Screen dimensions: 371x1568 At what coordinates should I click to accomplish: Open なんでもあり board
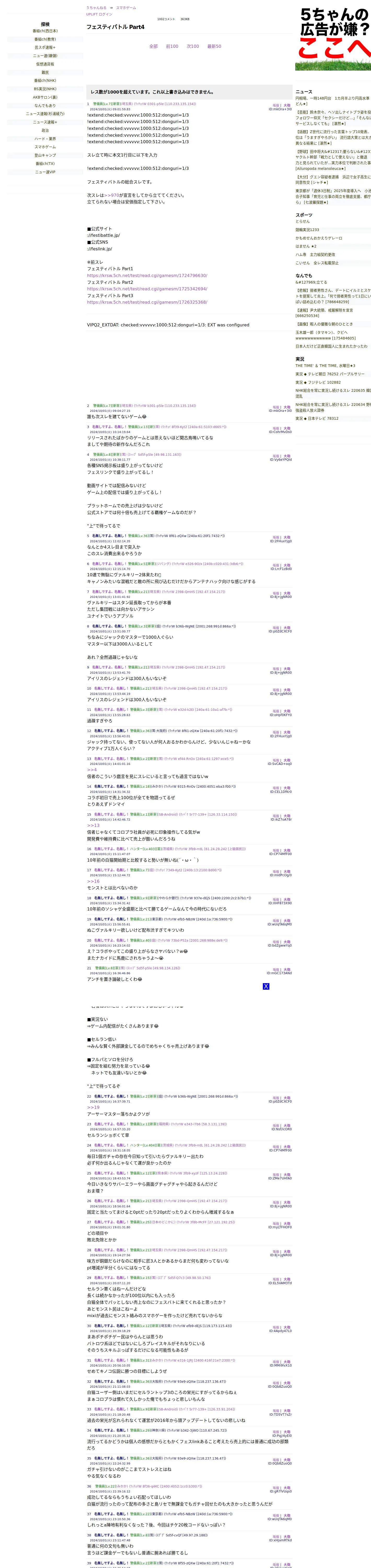point(45,105)
